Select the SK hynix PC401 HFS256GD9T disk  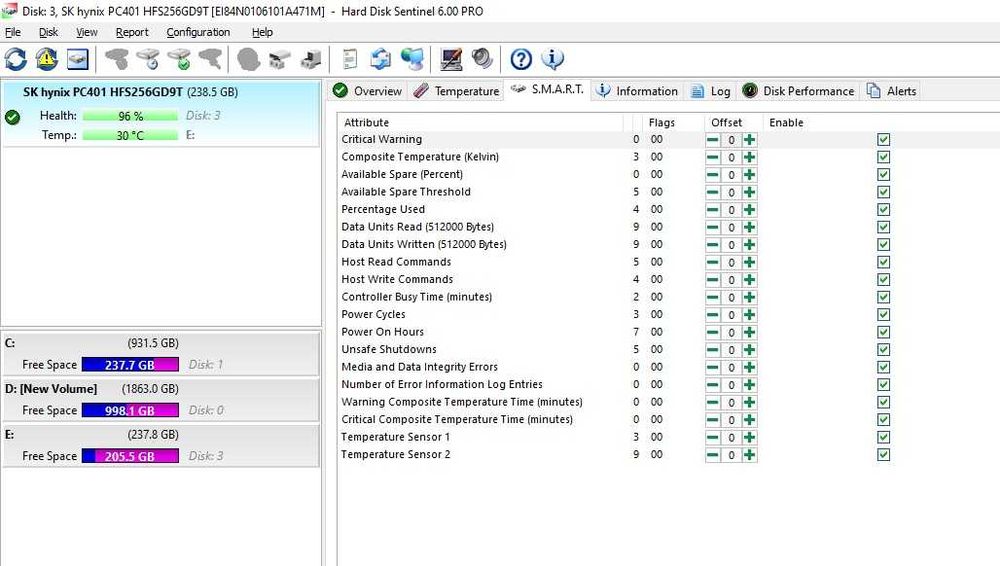[x=161, y=114]
